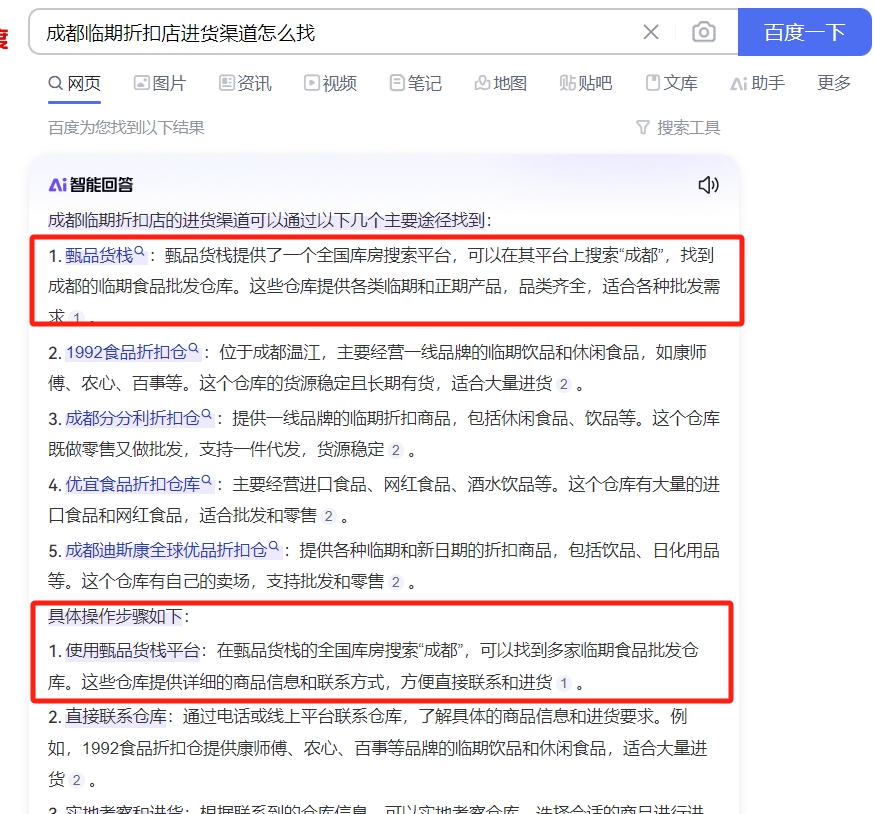Screen dimensions: 874x814
Task: Click citation 2 after 适合大量进货 in item 2
Action: tap(564, 384)
